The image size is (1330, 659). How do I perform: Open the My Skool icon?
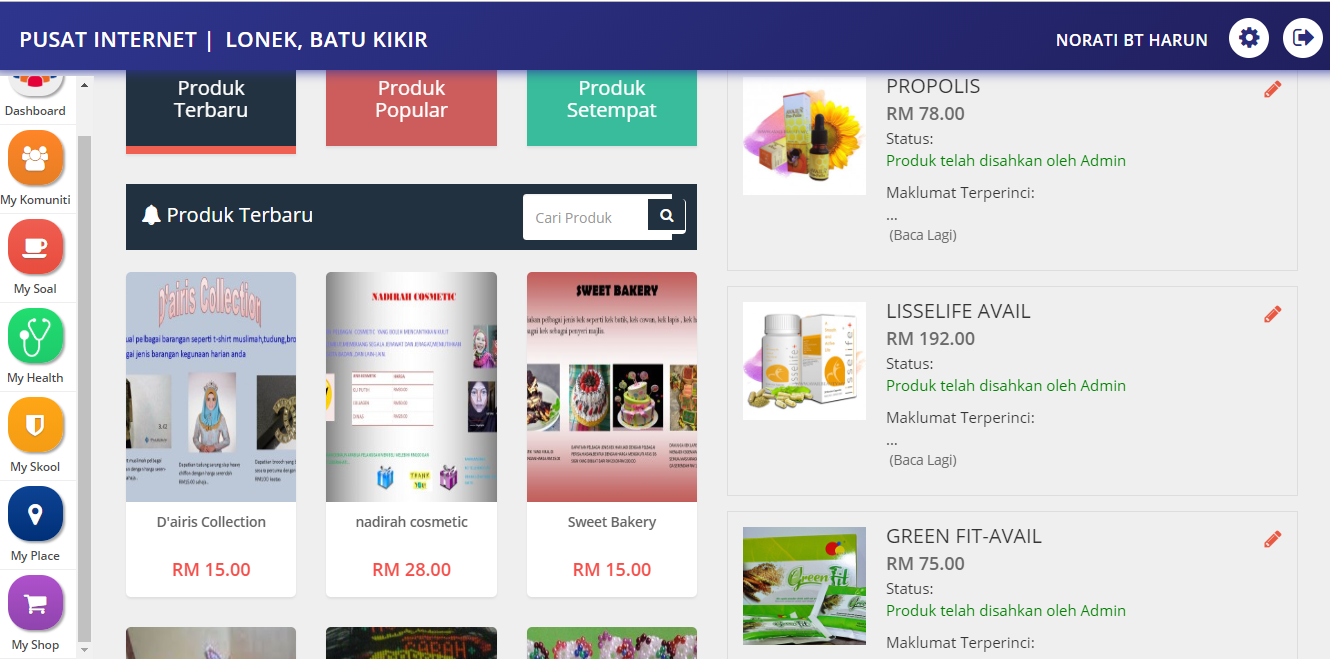coord(36,425)
